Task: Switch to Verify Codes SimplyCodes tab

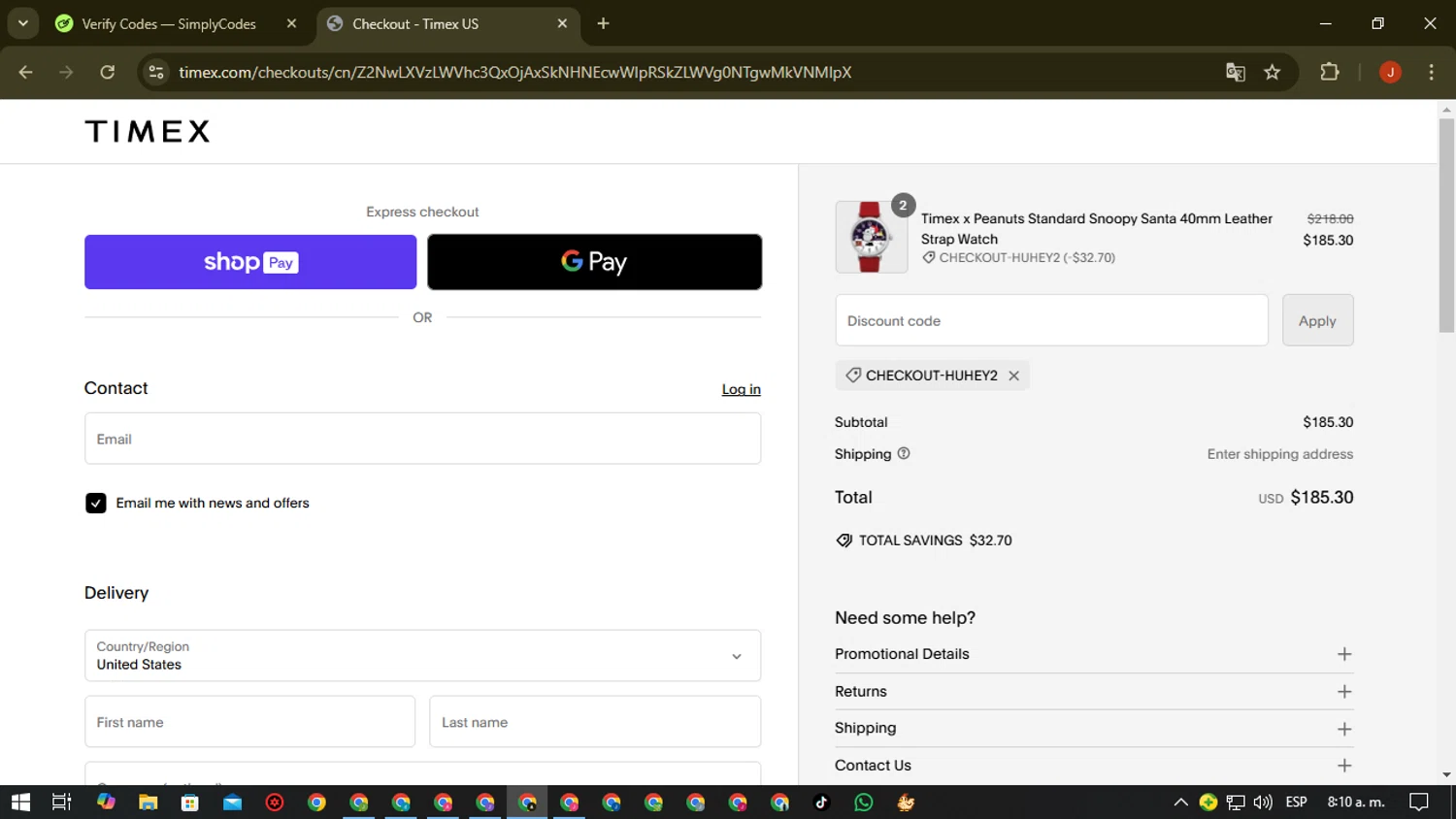Action: [169, 24]
